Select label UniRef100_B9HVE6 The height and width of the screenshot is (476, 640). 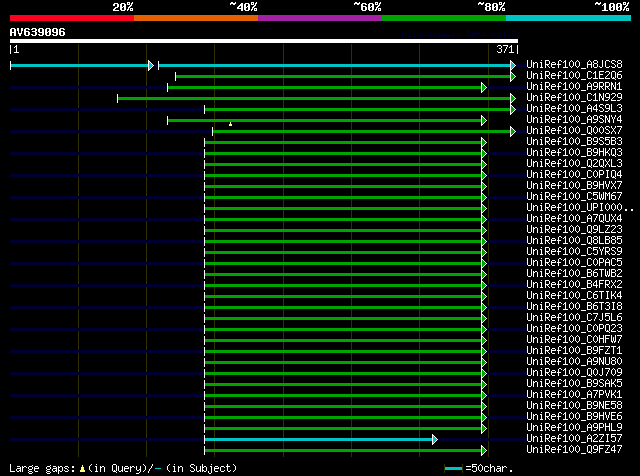coord(574,417)
